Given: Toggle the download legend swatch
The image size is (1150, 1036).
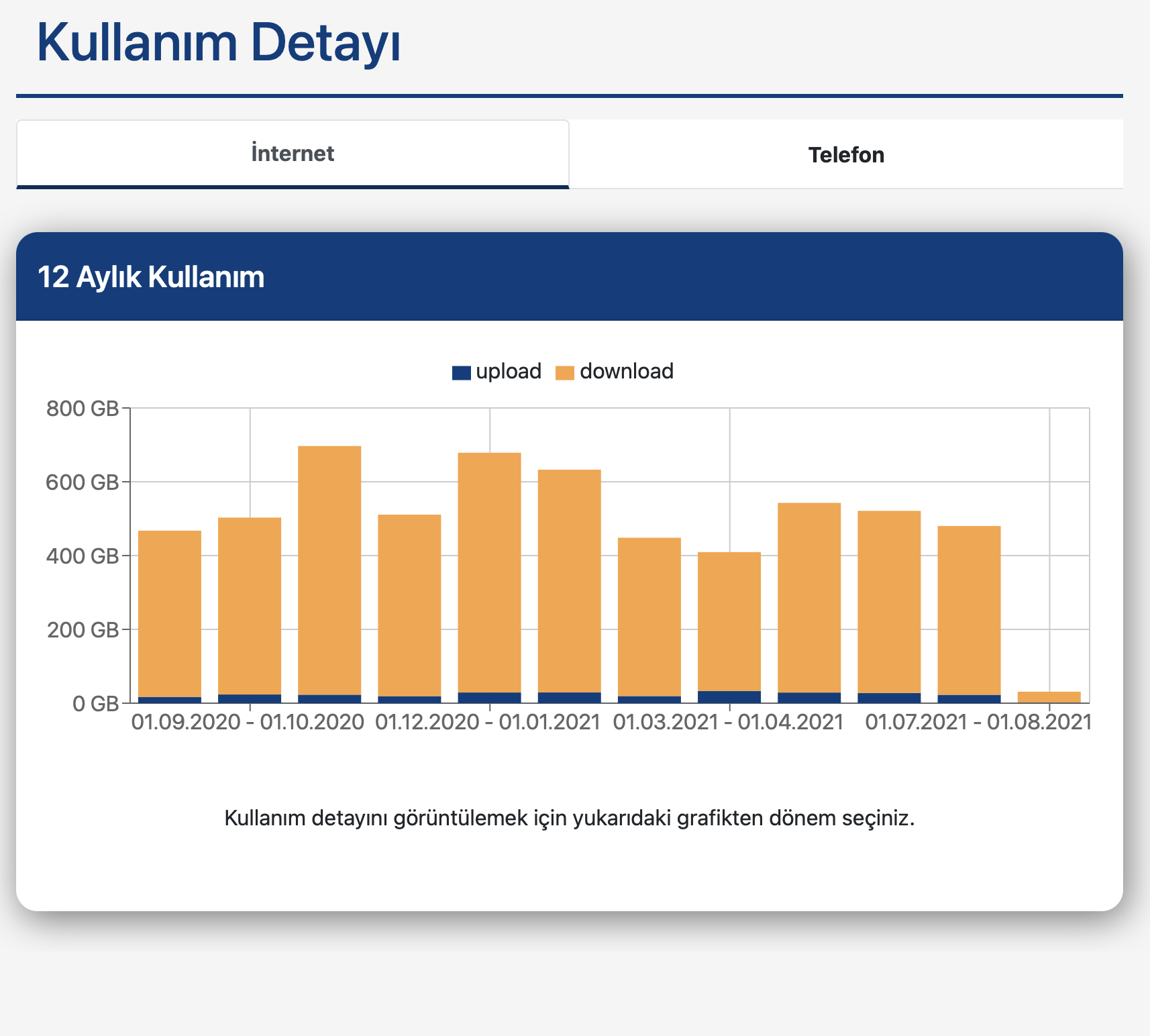Looking at the screenshot, I should [565, 372].
